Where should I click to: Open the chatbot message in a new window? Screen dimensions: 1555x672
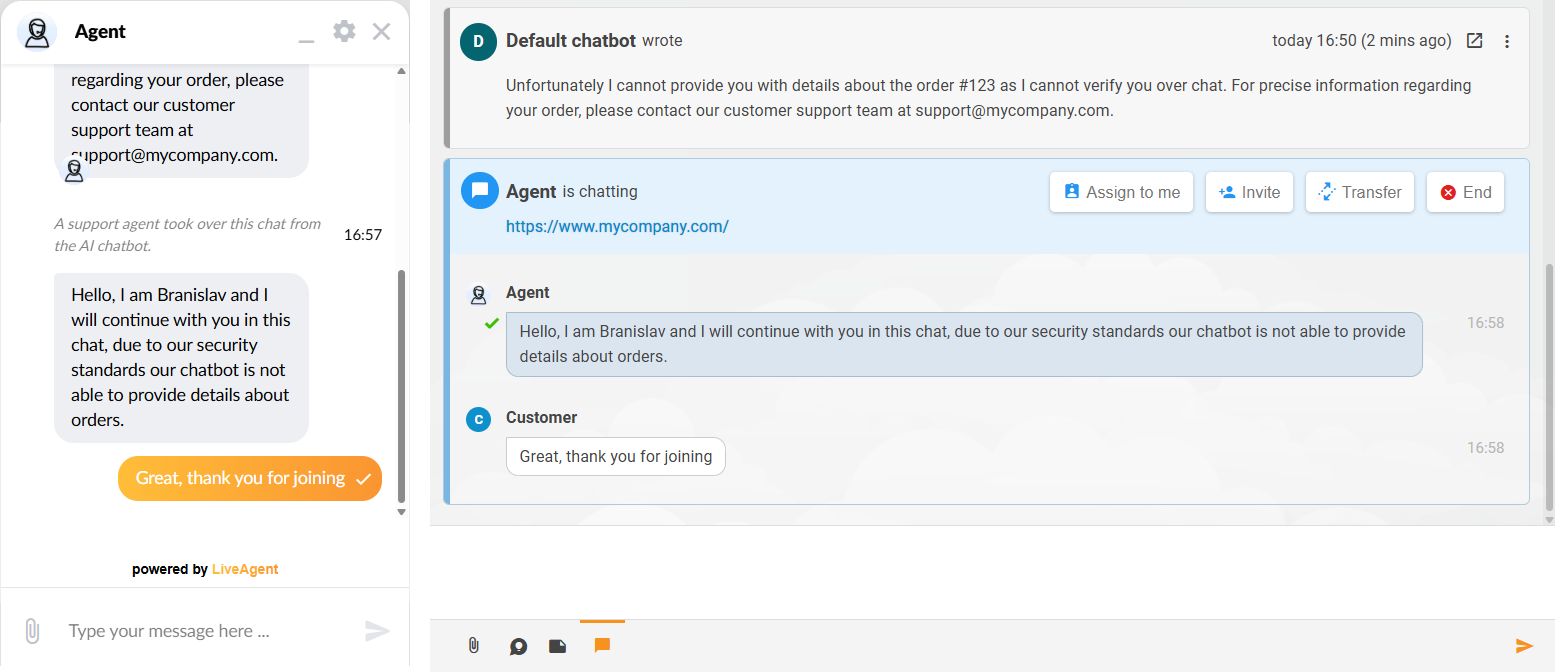(1474, 41)
